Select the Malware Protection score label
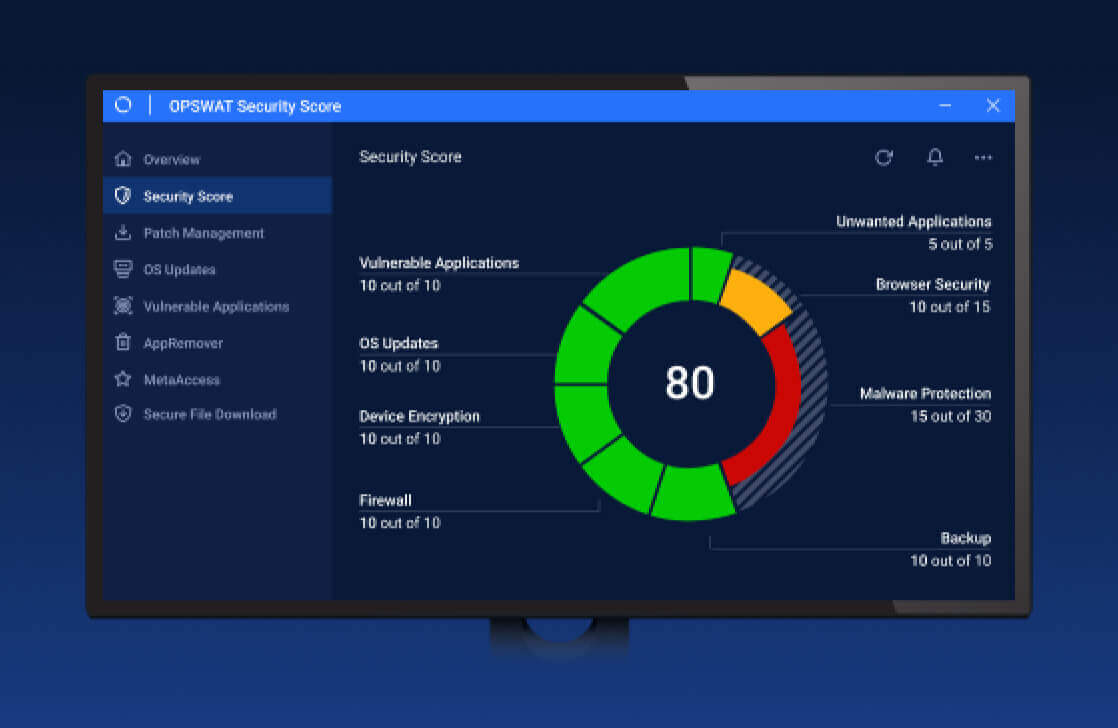 pos(925,394)
